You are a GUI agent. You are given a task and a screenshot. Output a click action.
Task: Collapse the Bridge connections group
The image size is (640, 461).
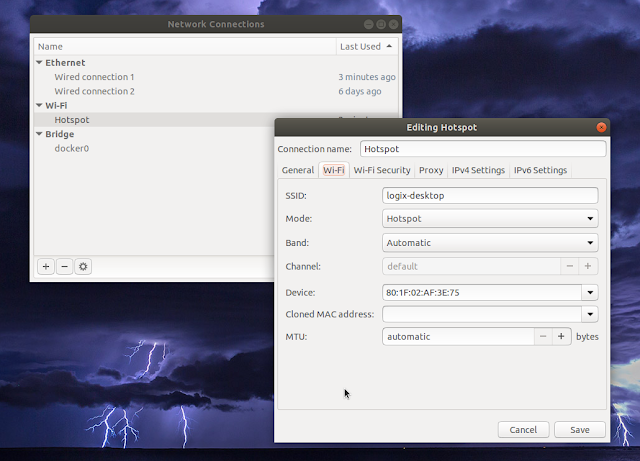(x=40, y=134)
